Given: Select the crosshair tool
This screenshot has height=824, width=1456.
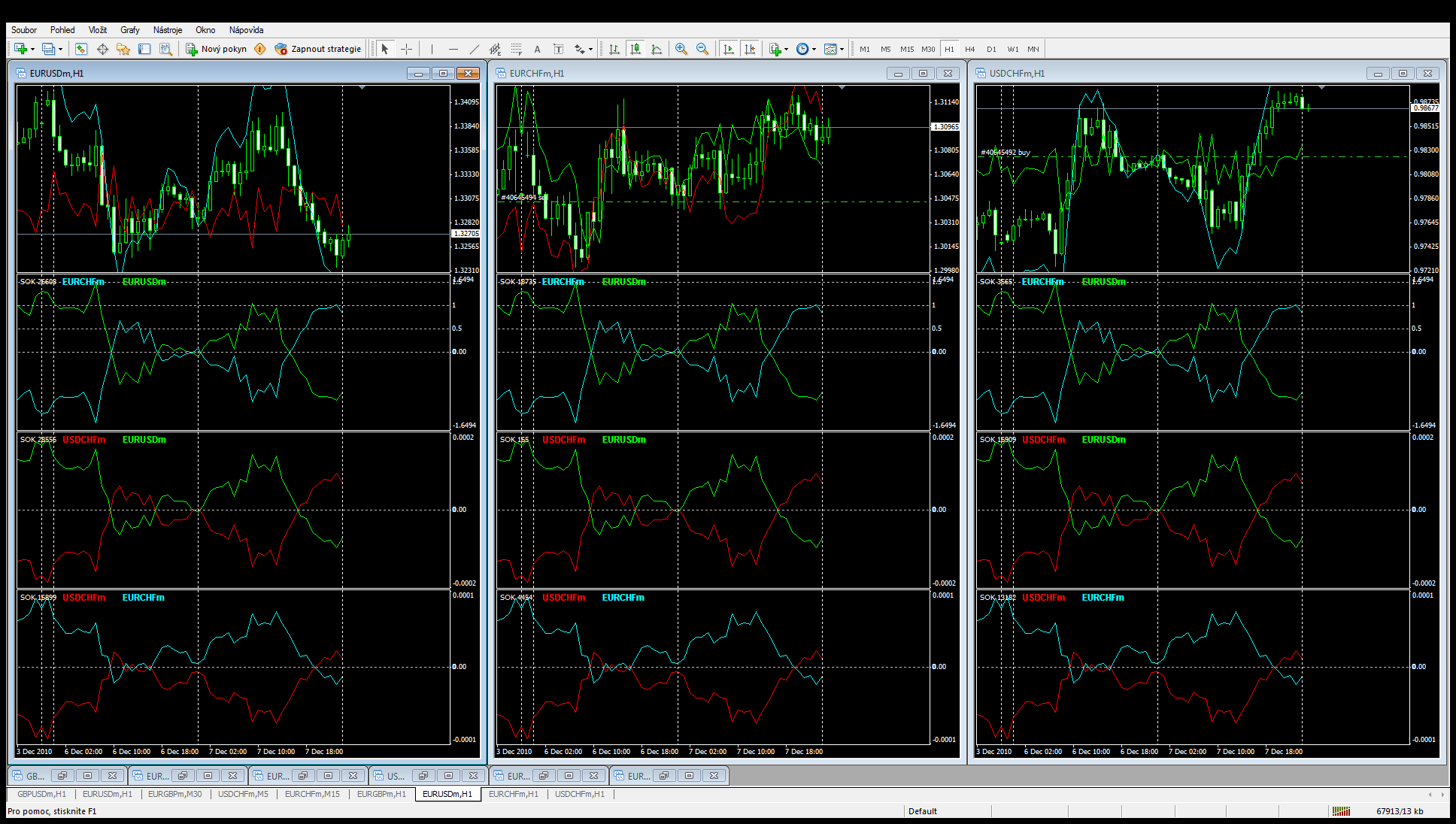Looking at the screenshot, I should pyautogui.click(x=406, y=49).
